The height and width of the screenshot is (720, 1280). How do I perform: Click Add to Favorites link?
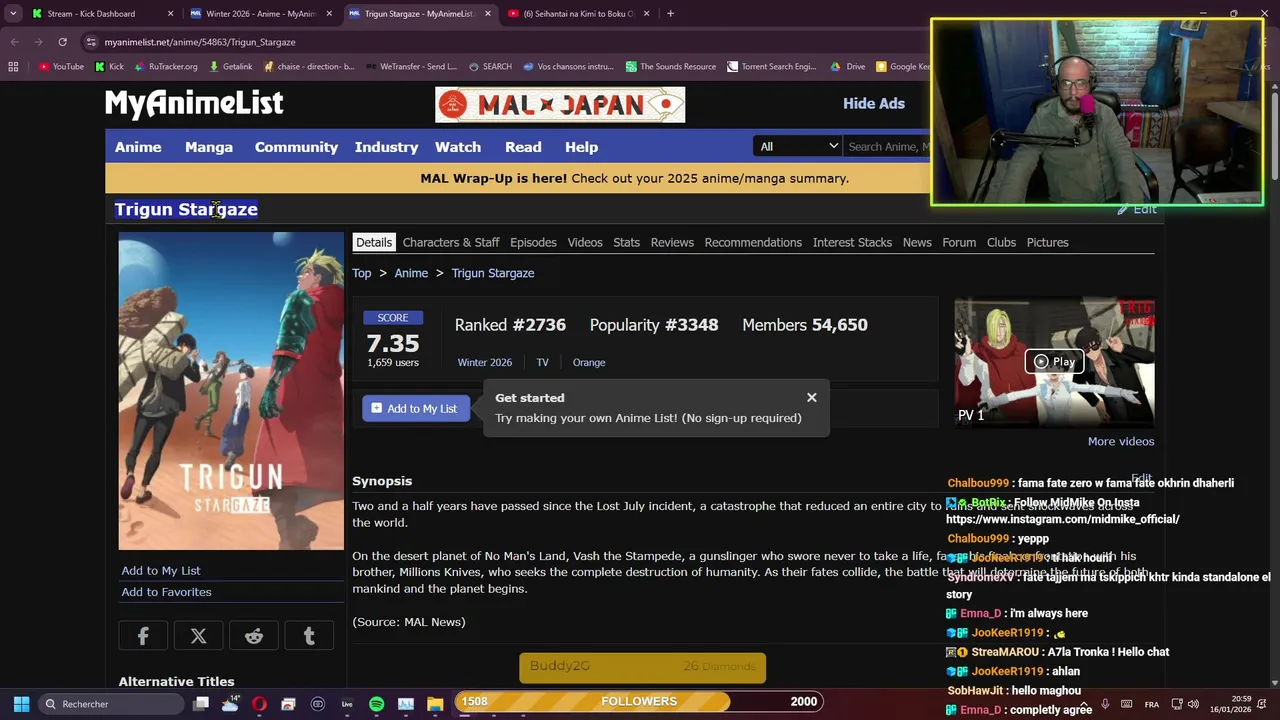click(x=166, y=592)
